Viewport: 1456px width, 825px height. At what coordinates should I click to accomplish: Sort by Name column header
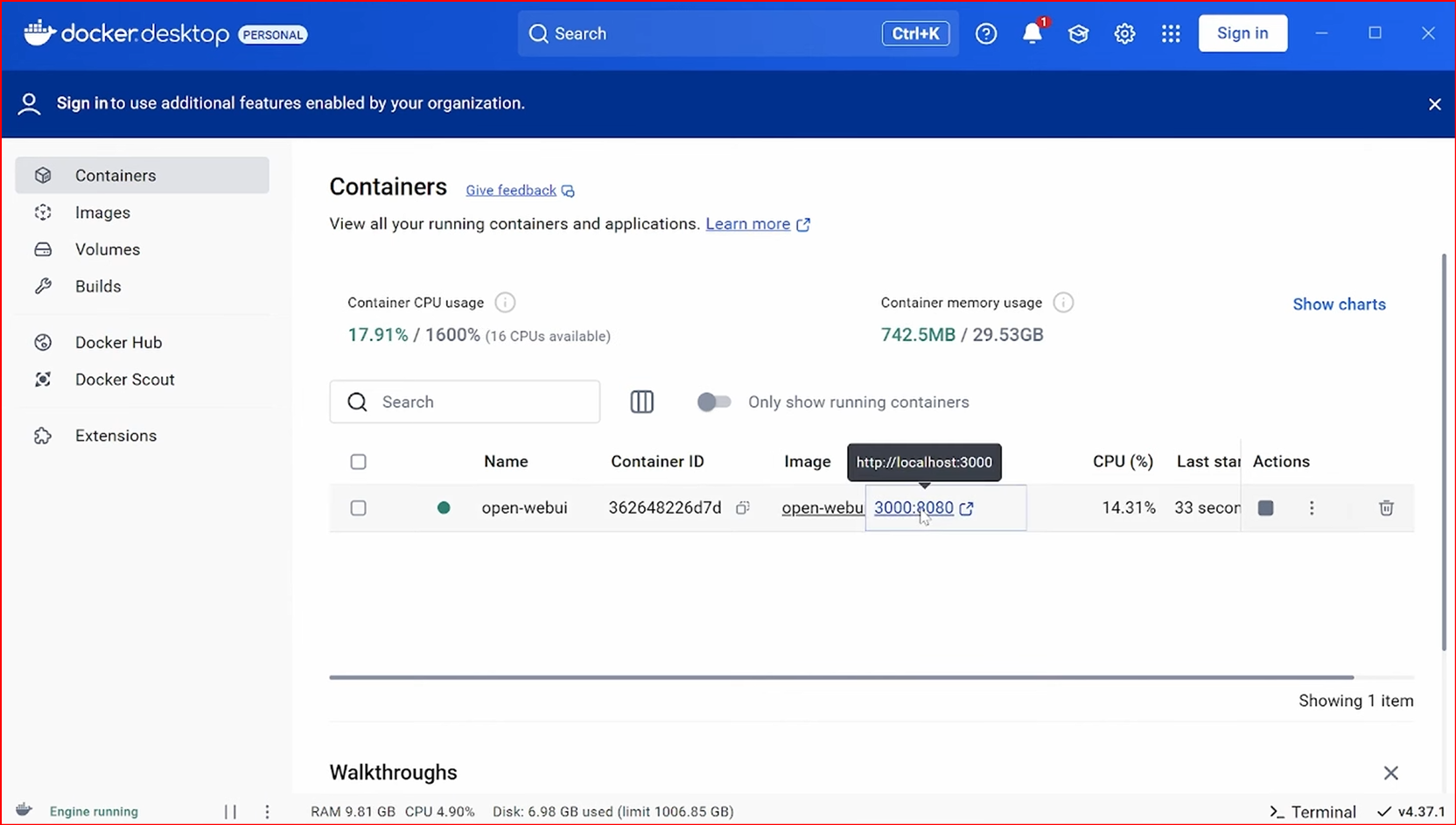coord(506,461)
